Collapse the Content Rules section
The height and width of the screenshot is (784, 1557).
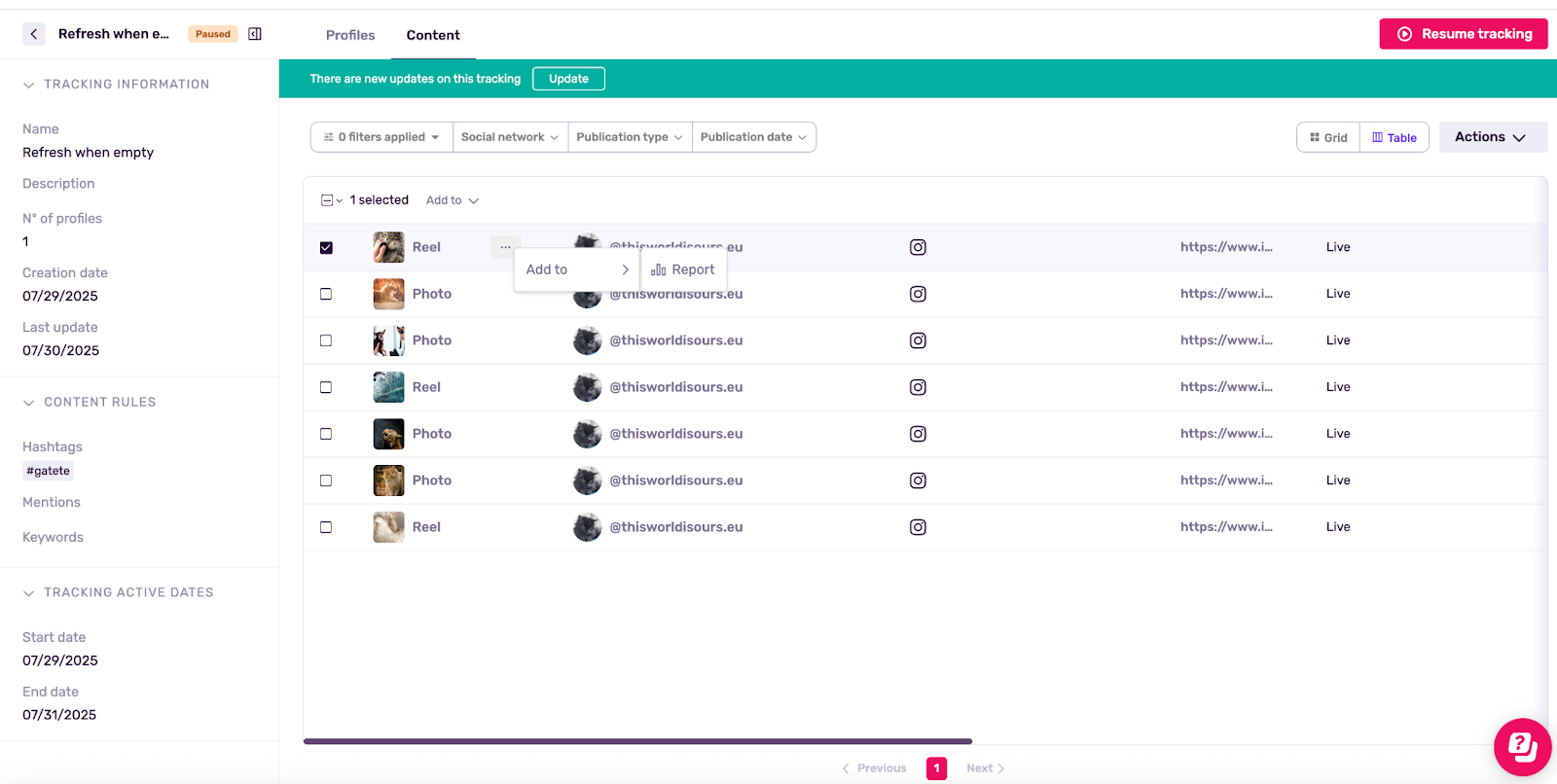[x=29, y=403]
